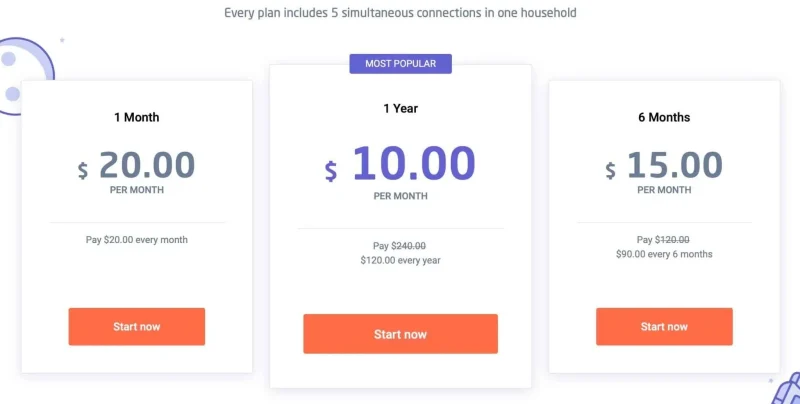The width and height of the screenshot is (800, 404).
Task: Click the MOST POPULAR badge
Action: pyautogui.click(x=400, y=64)
